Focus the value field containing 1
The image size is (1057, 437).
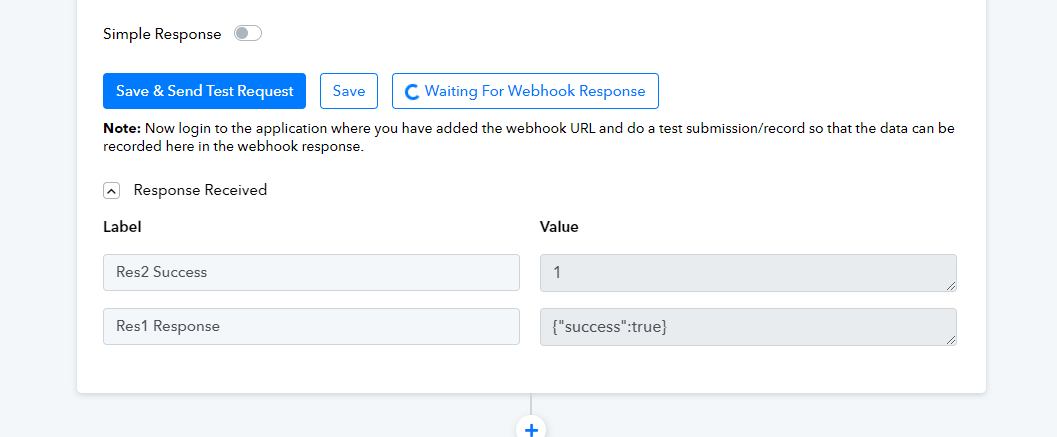[x=748, y=272]
